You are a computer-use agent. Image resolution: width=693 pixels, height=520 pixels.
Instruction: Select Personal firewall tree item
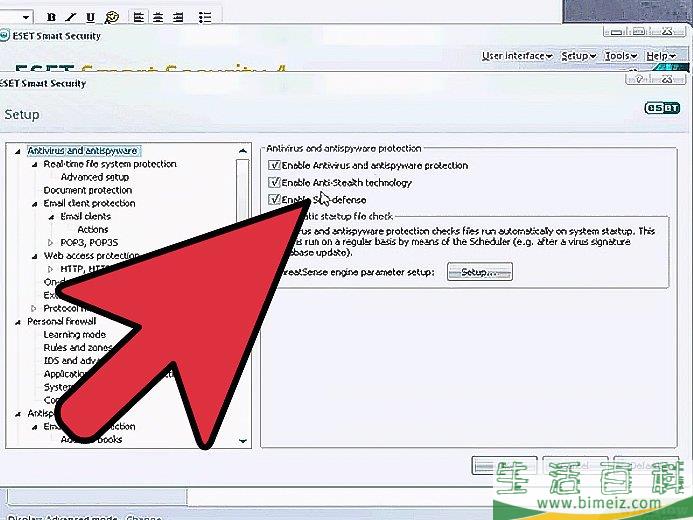coord(61,322)
